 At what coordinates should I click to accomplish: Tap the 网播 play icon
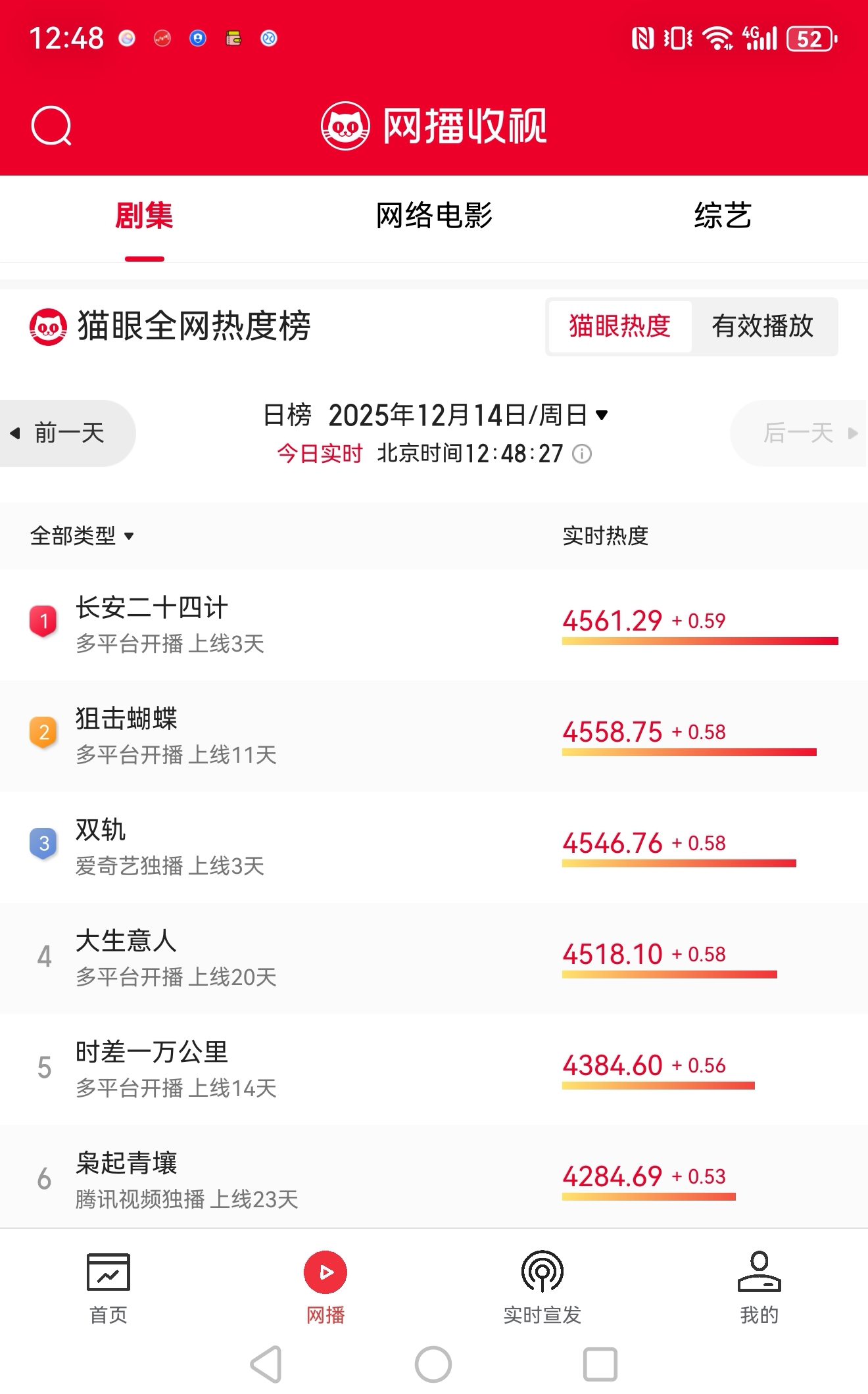click(x=325, y=1272)
